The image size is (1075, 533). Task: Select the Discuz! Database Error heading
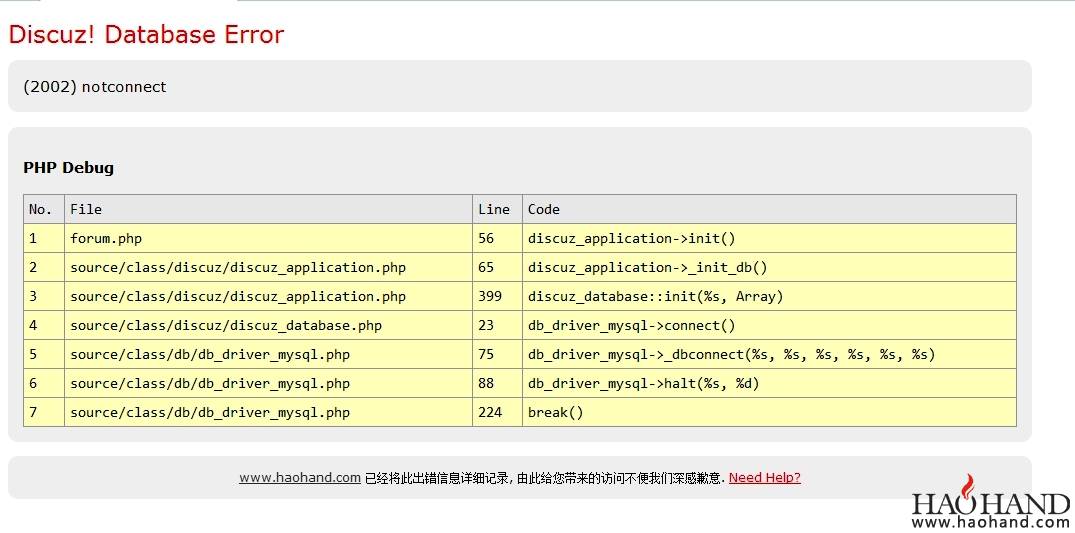coord(146,34)
